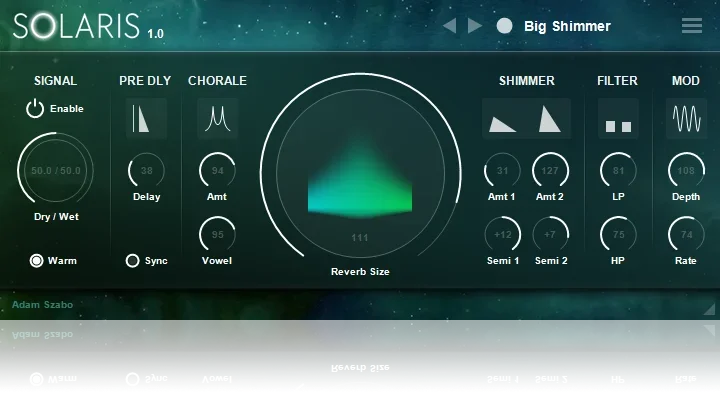The width and height of the screenshot is (720, 410).
Task: Click the round dot next to preset name
Action: point(504,26)
